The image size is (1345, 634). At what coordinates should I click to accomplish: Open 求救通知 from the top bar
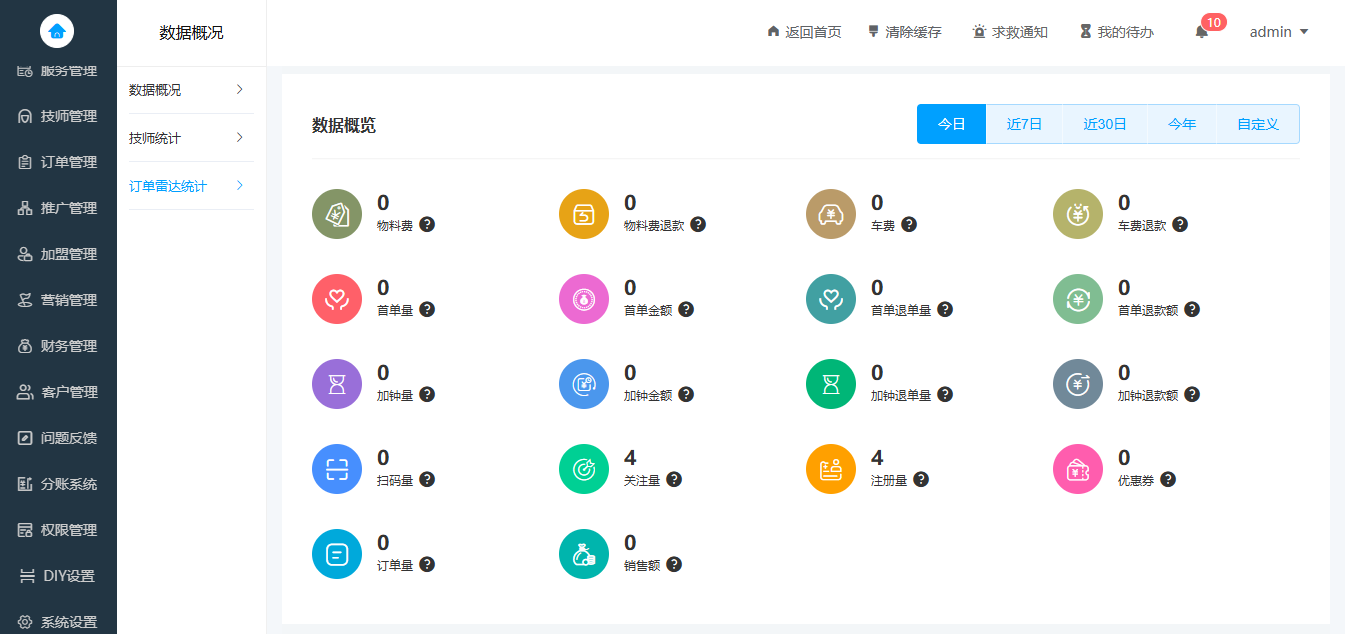1009,31
